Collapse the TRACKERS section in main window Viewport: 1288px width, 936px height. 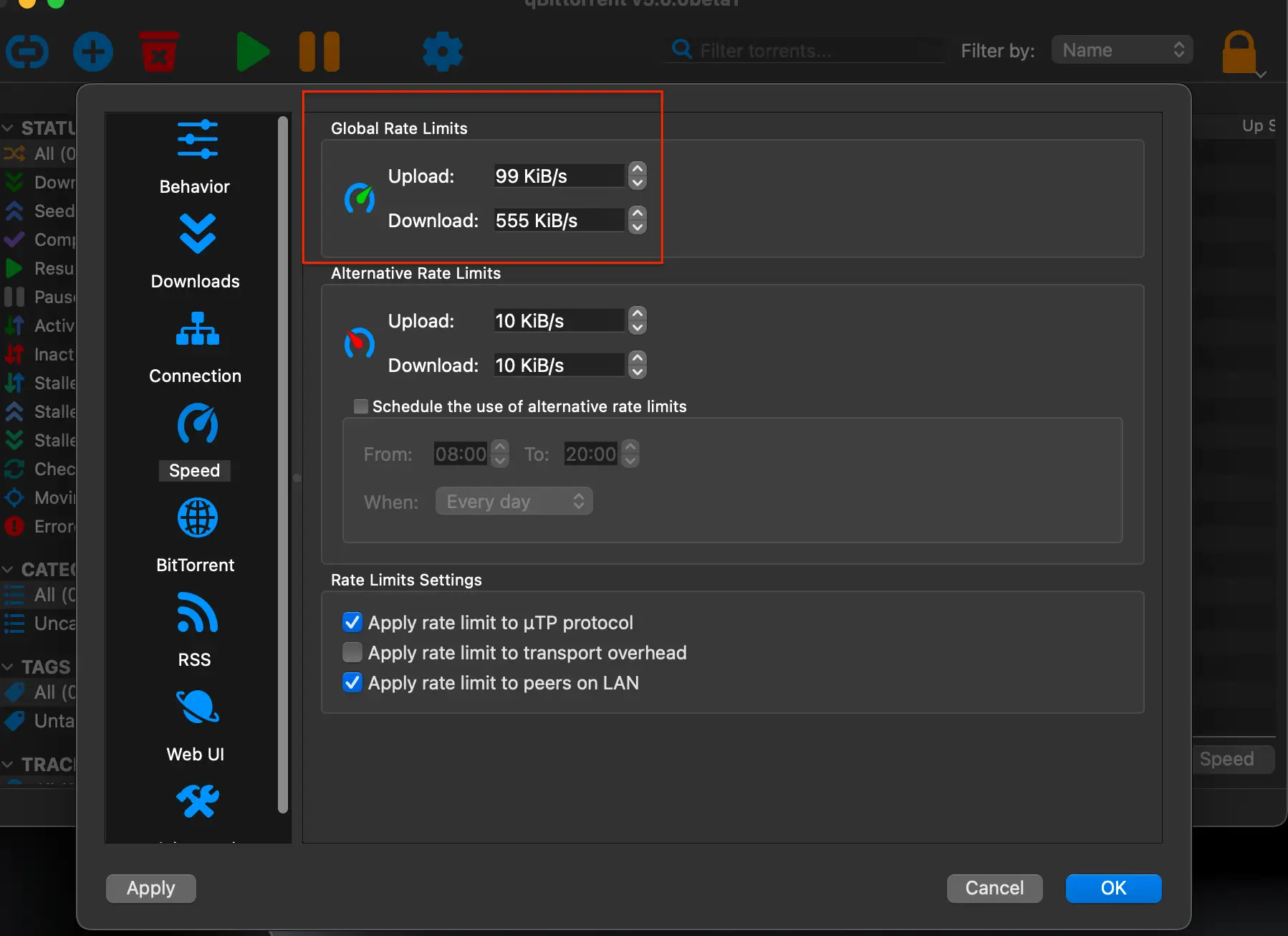click(x=8, y=765)
